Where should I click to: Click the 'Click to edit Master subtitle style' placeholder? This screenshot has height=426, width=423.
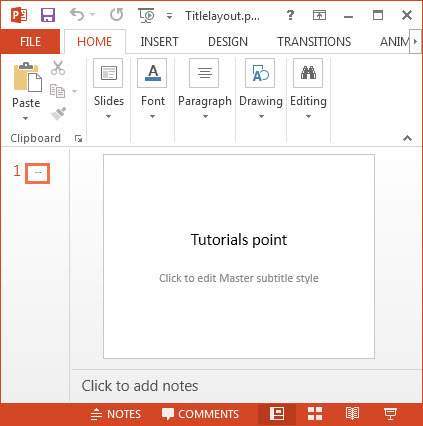(x=239, y=278)
